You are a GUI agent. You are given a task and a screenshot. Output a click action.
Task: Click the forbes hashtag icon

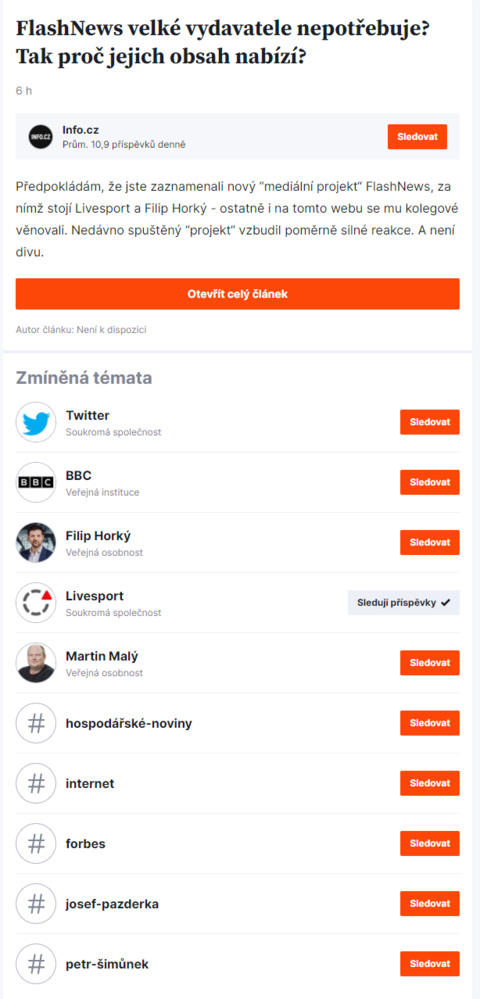[x=36, y=844]
